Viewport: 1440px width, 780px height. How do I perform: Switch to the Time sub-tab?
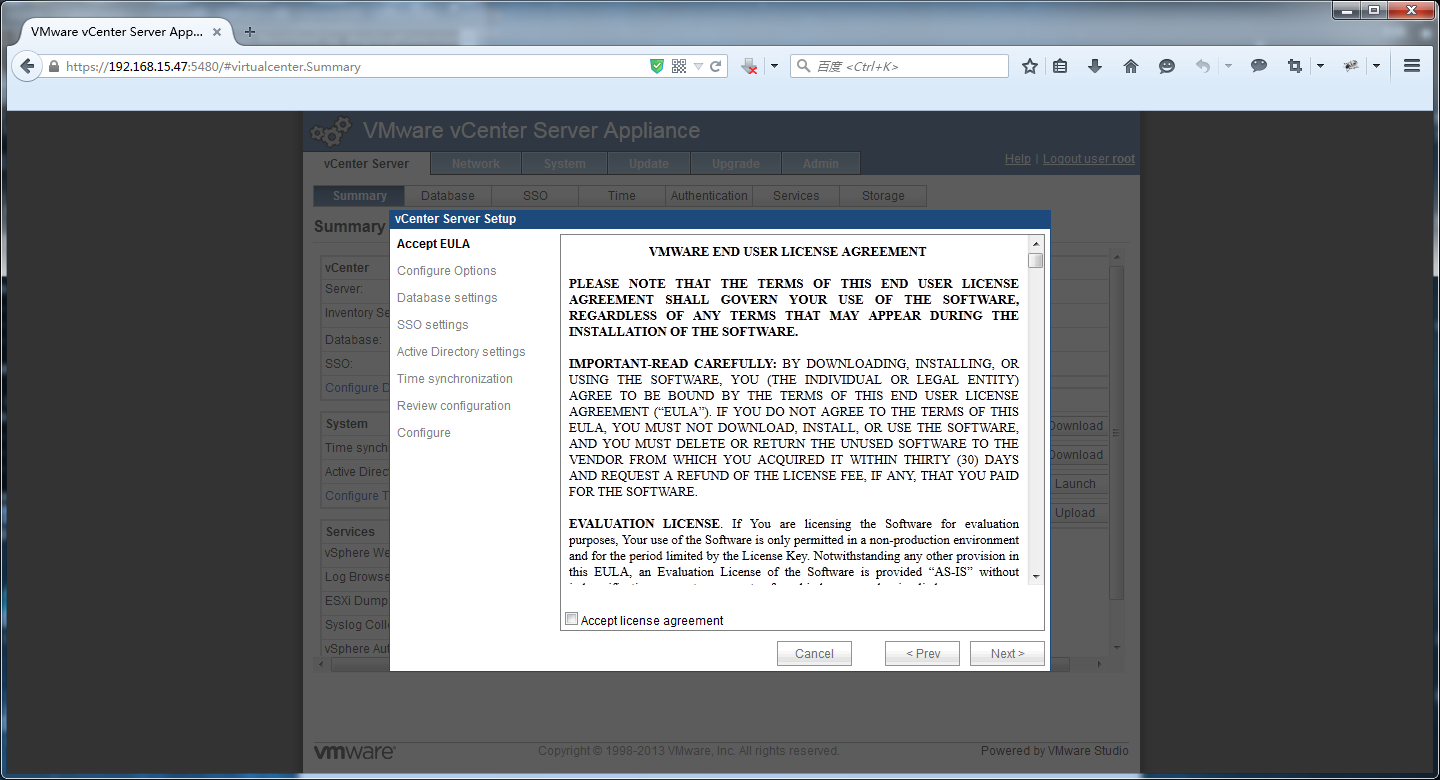click(x=622, y=196)
